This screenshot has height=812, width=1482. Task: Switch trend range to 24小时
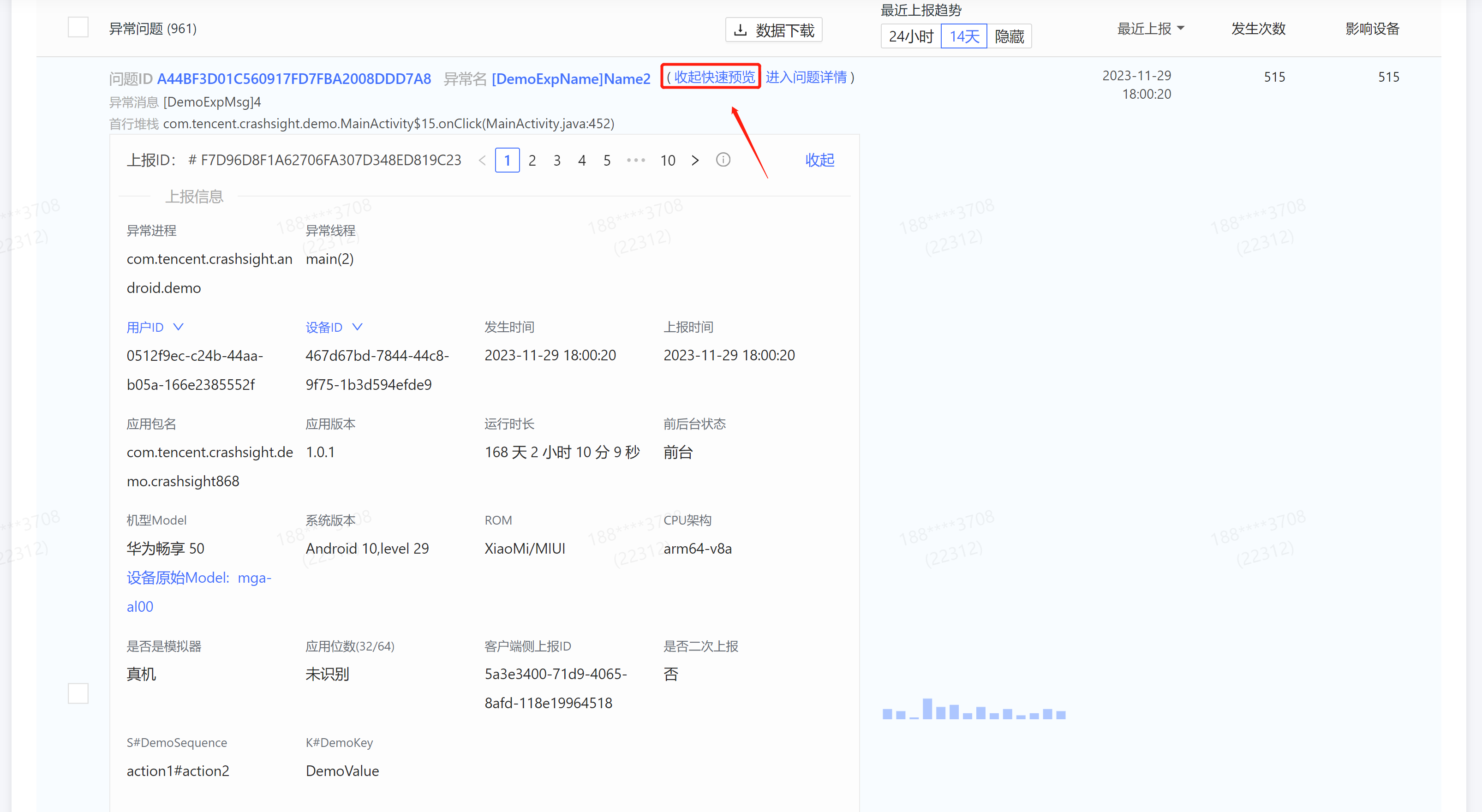pos(911,36)
